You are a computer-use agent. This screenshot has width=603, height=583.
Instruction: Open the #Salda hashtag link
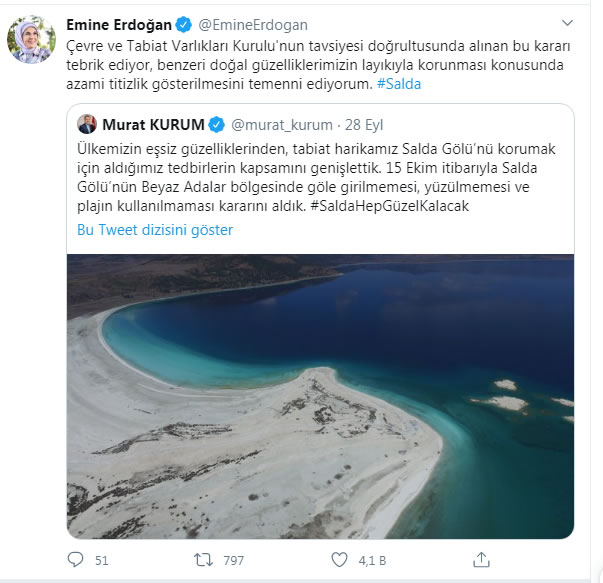tap(399, 84)
